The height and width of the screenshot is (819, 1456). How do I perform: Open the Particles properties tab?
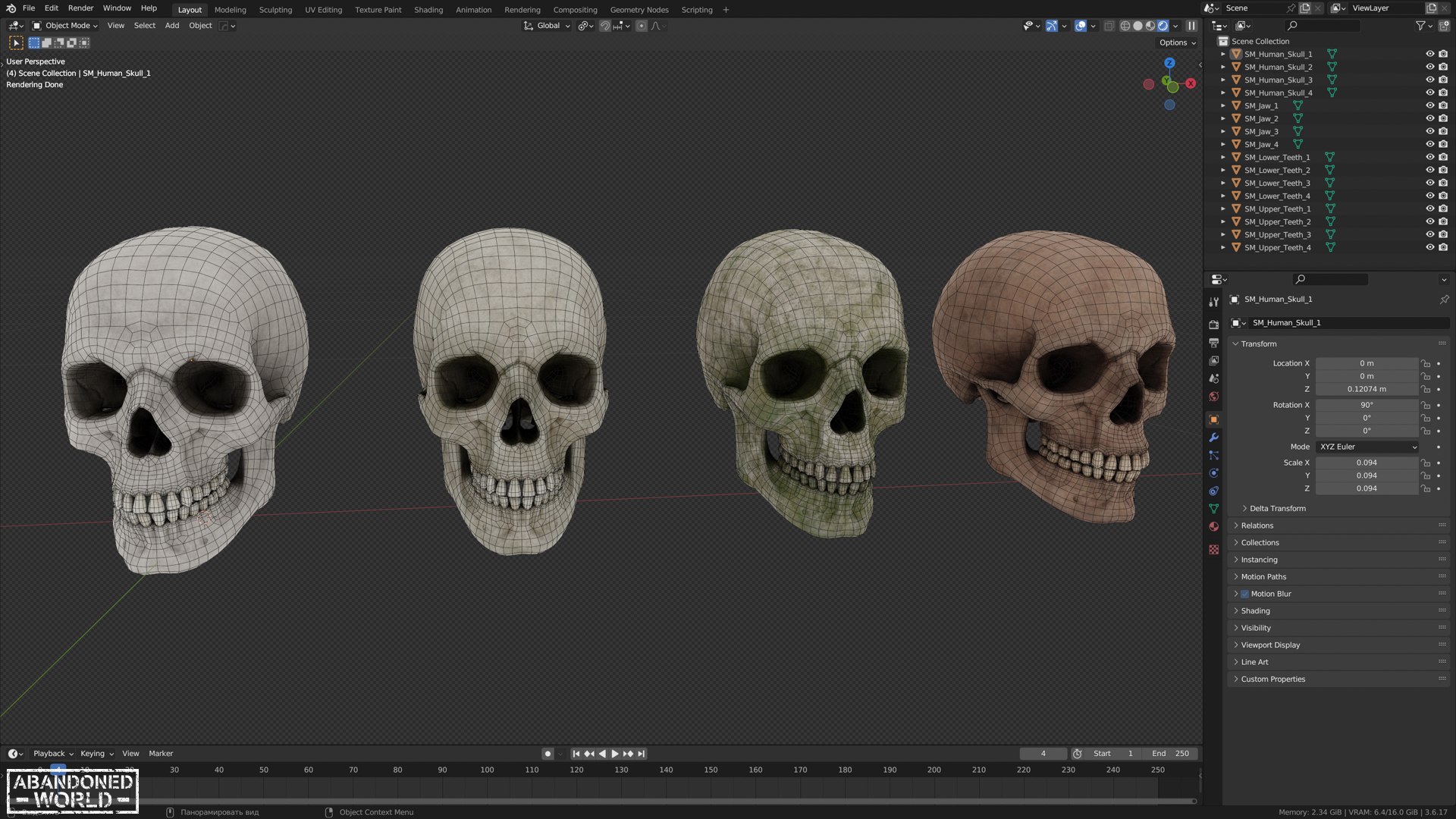1213,455
